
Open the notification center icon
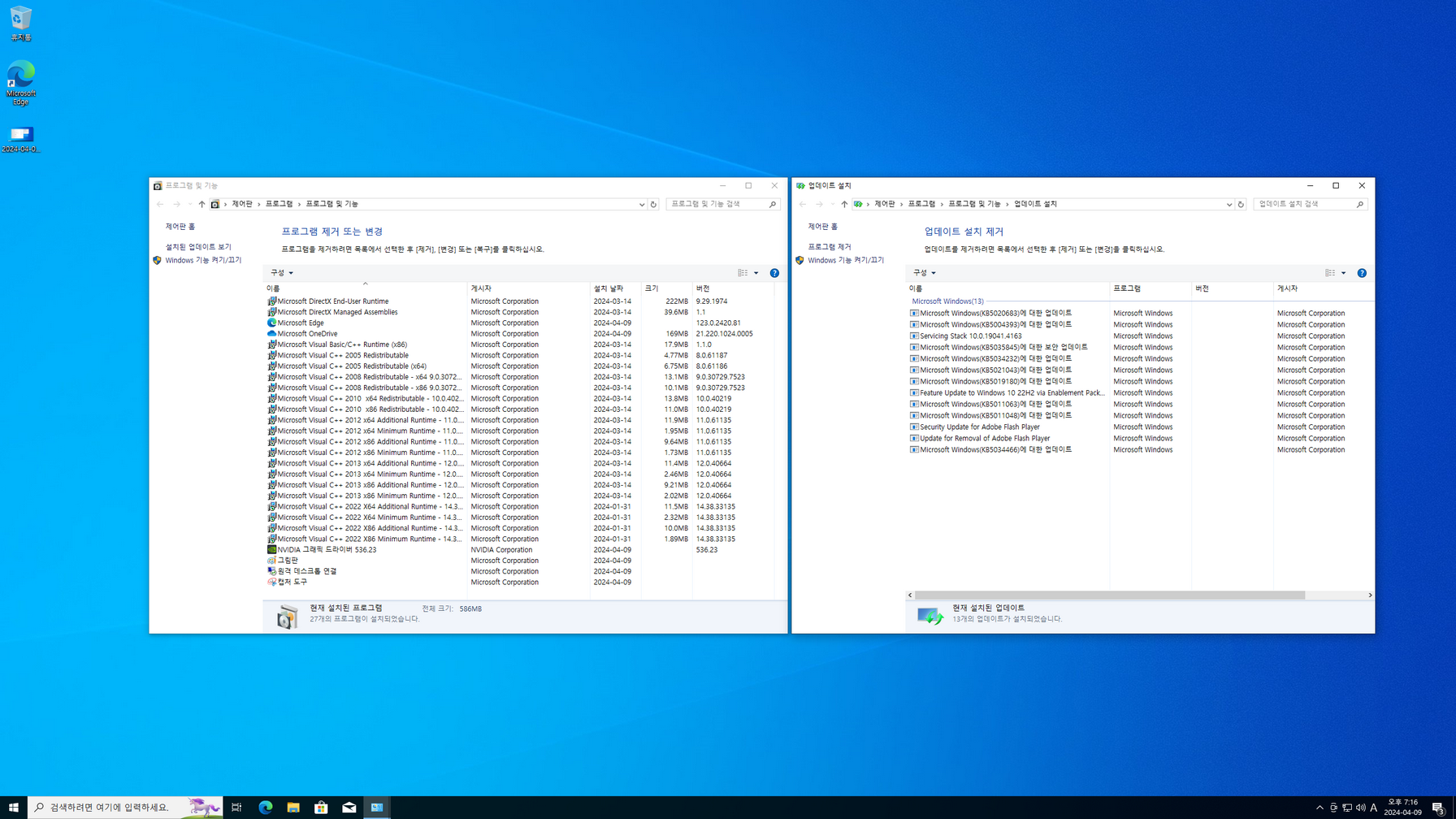[x=1438, y=808]
